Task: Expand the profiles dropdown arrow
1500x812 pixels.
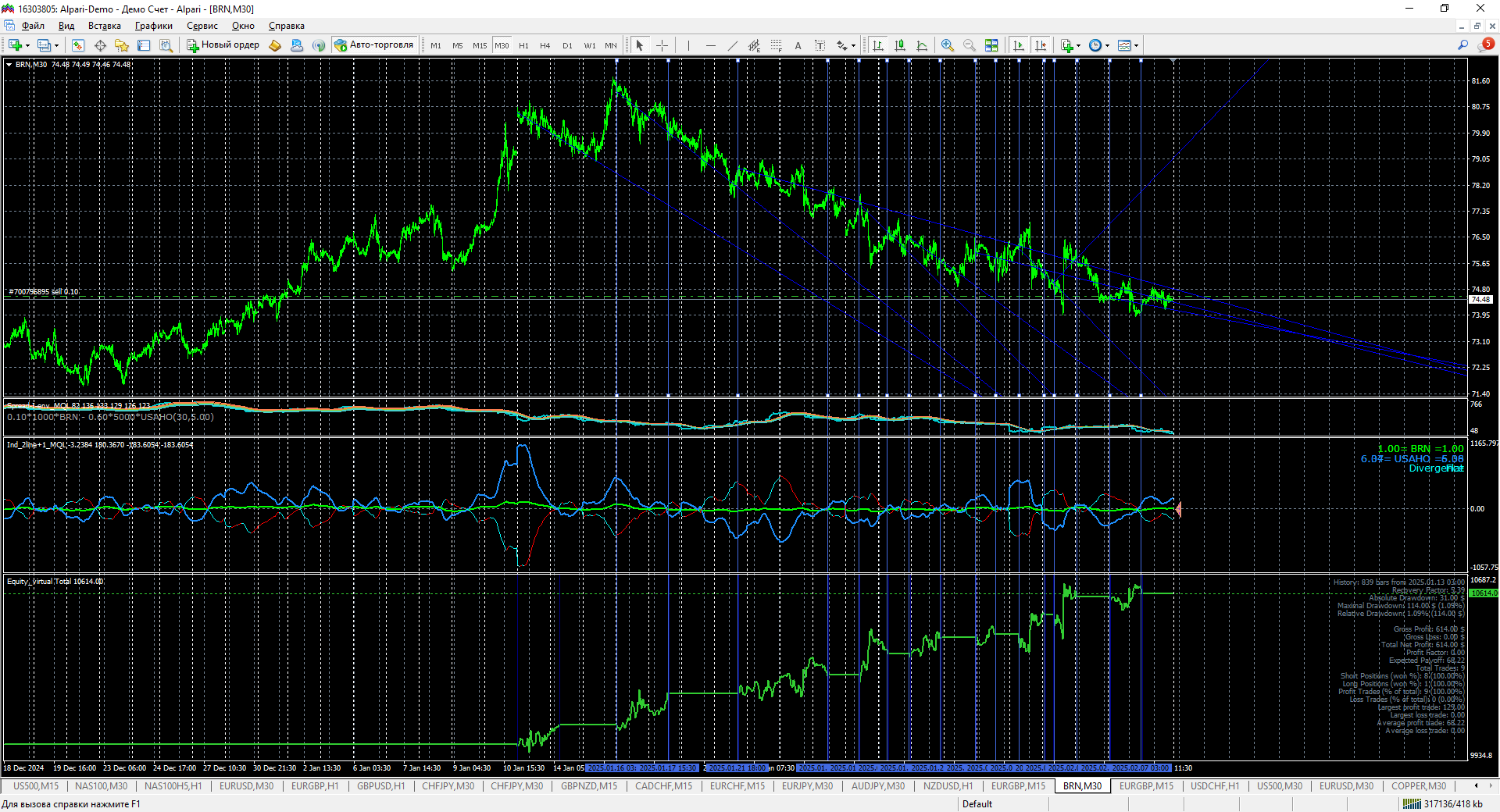Action: [56, 46]
